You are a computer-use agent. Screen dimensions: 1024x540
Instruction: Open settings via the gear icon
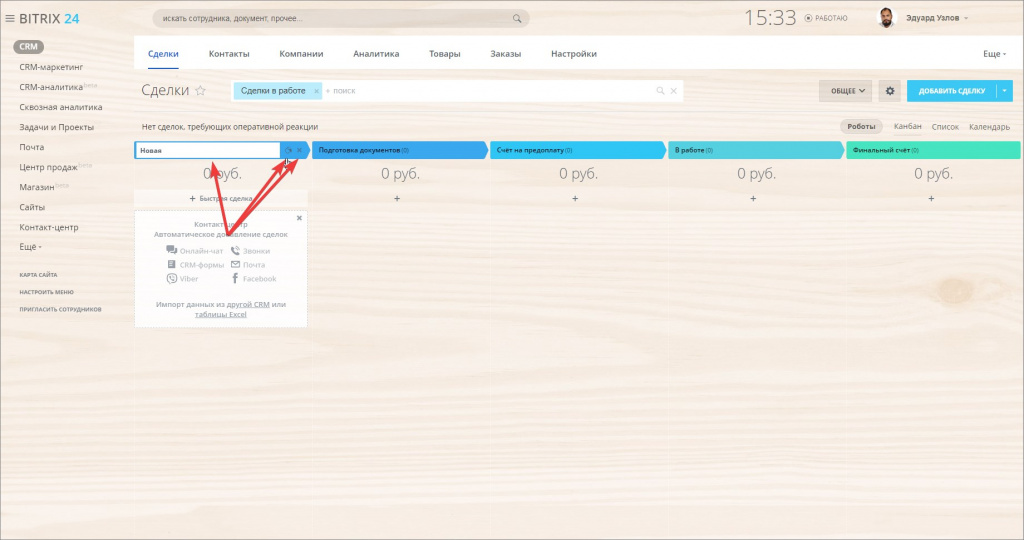pos(889,91)
